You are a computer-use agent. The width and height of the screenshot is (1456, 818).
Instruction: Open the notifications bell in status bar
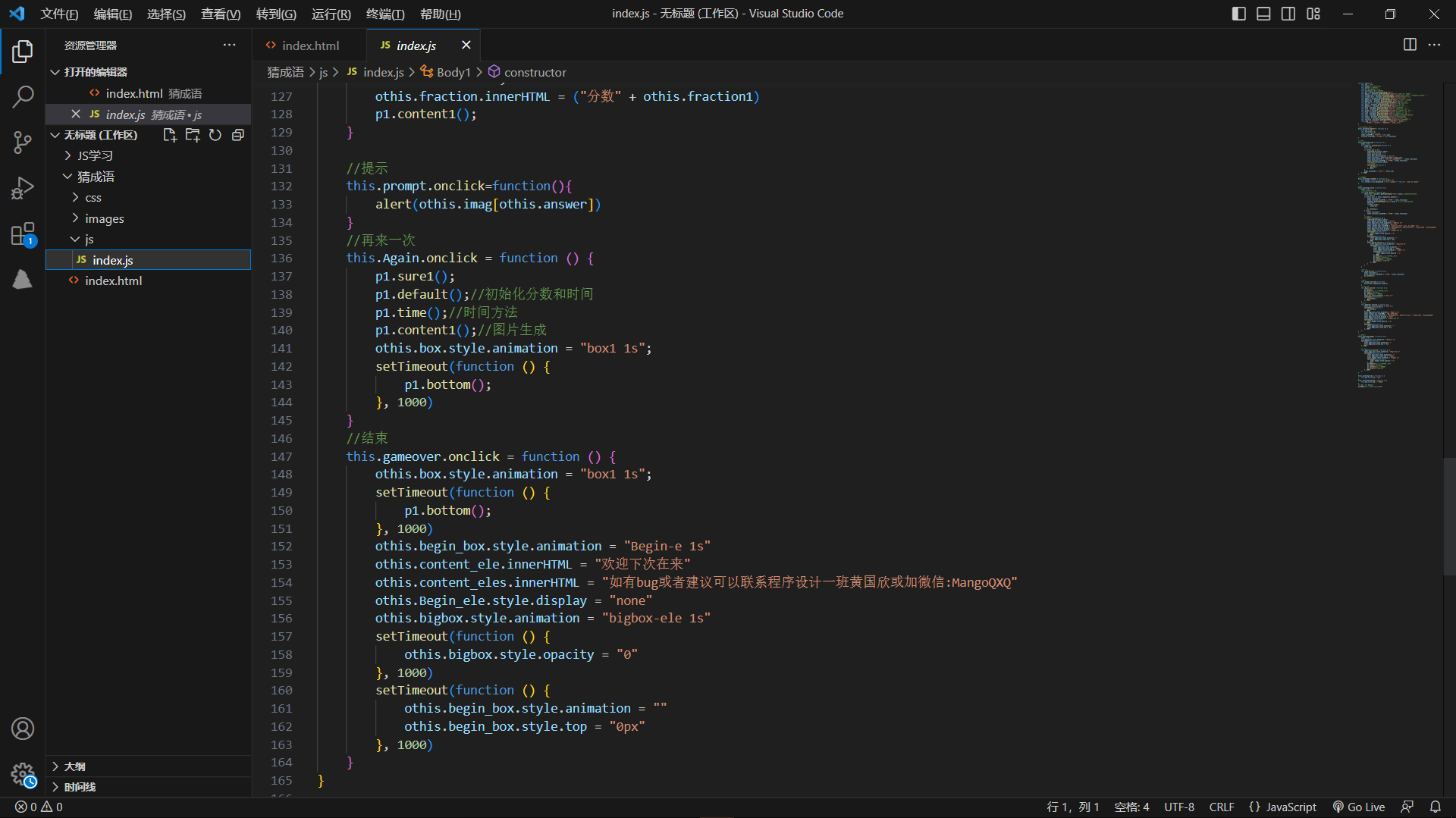[x=1435, y=807]
